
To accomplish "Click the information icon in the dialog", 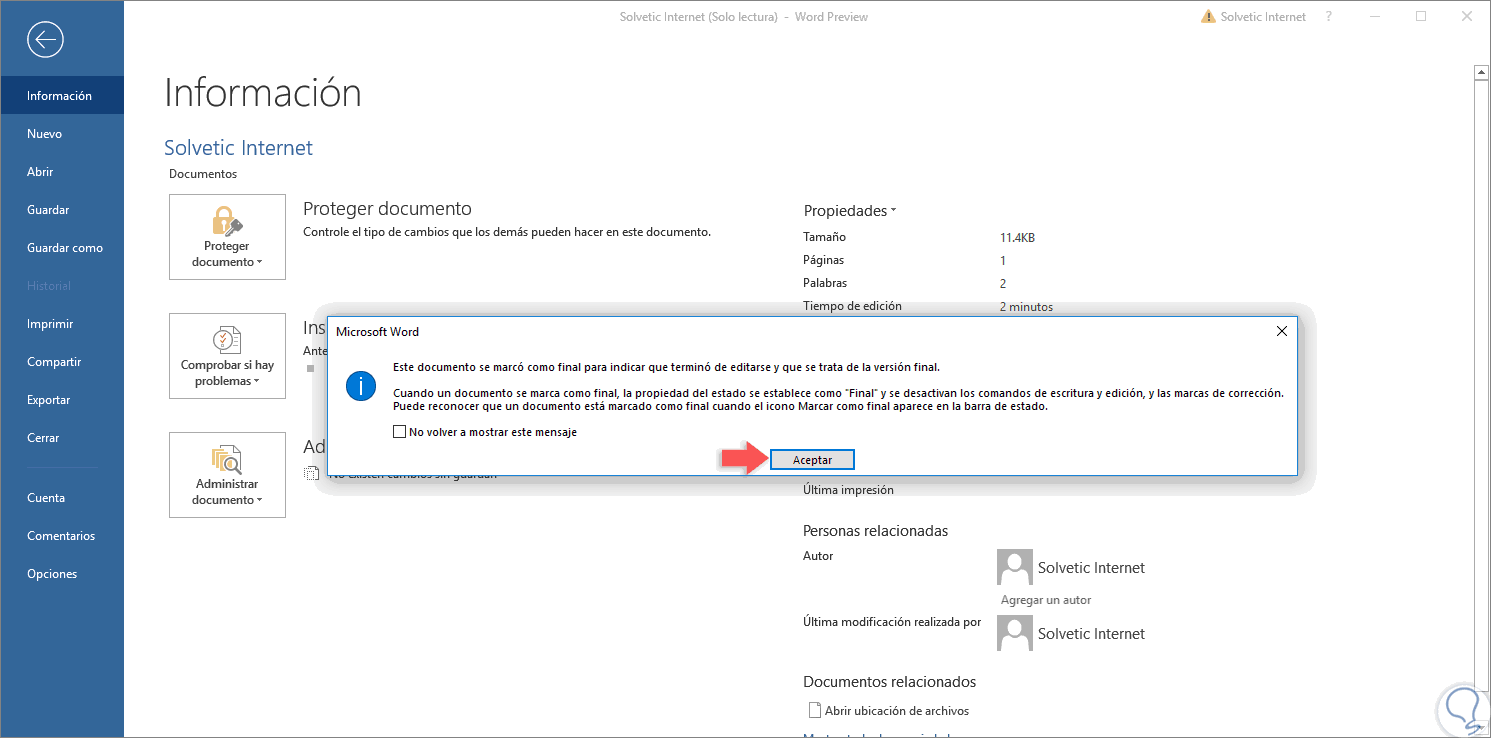I will [x=361, y=386].
